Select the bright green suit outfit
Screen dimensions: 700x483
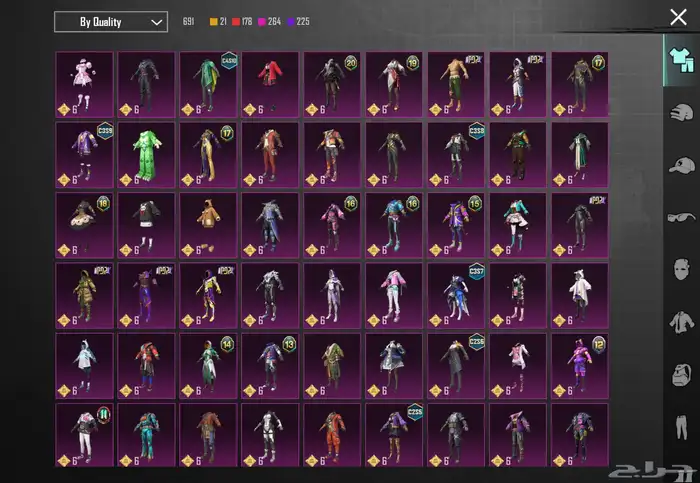click(x=146, y=154)
